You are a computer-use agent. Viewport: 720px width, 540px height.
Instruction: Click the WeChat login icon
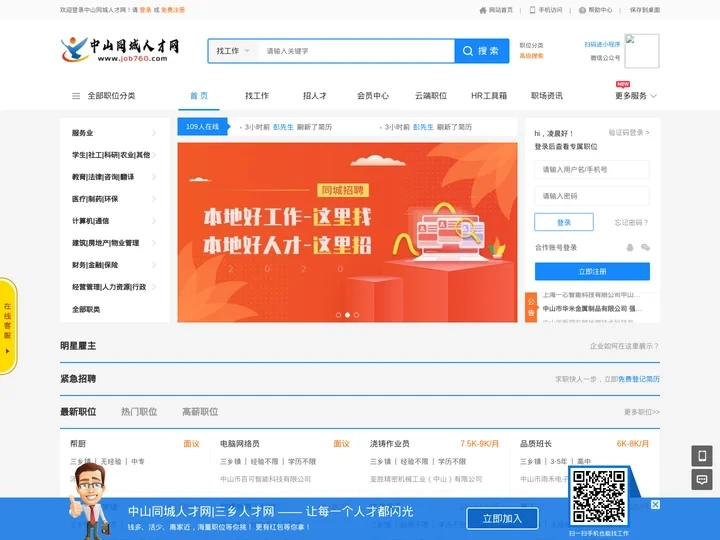[x=645, y=248]
